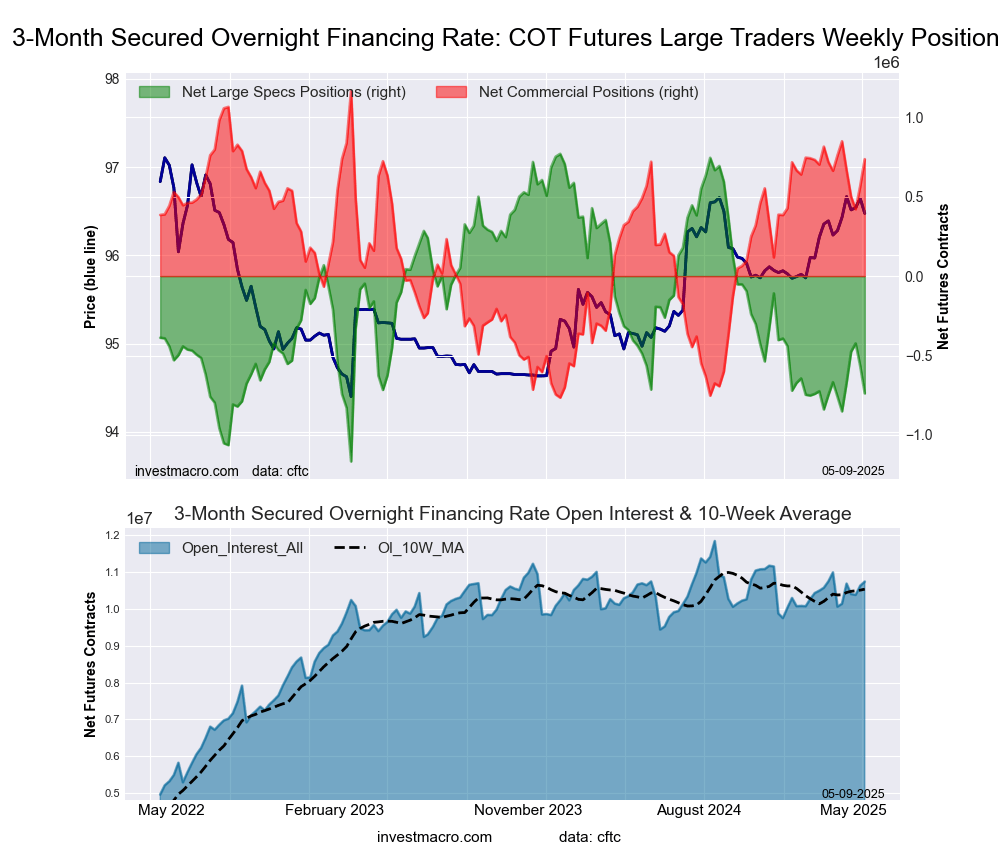Click the 05-09-2025 date stamp in upper chart
This screenshot has width=1000, height=860.
pyautogui.click(x=852, y=470)
